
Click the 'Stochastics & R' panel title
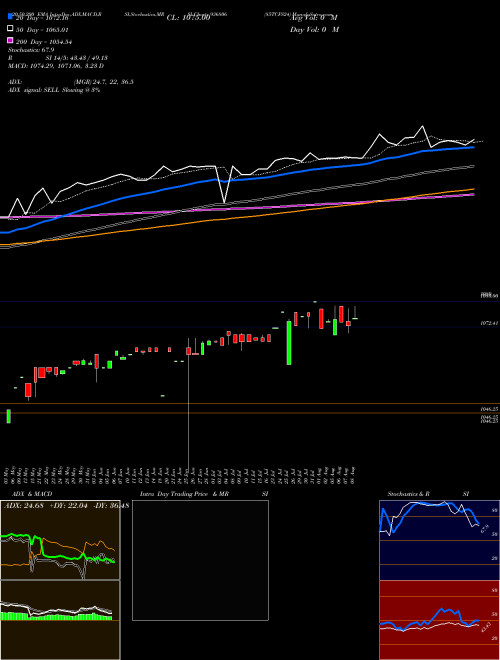408,494
